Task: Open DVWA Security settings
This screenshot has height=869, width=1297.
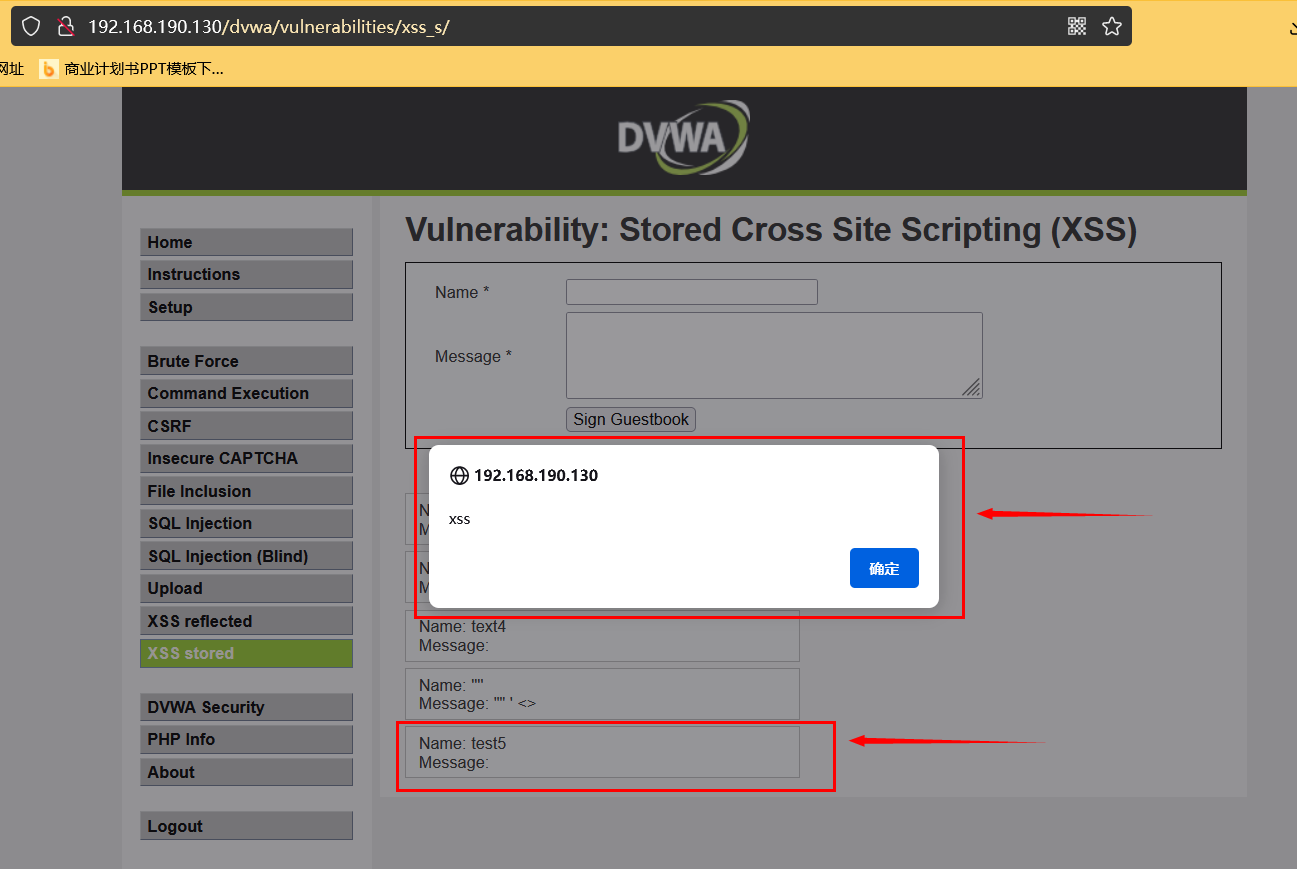Action: 246,707
